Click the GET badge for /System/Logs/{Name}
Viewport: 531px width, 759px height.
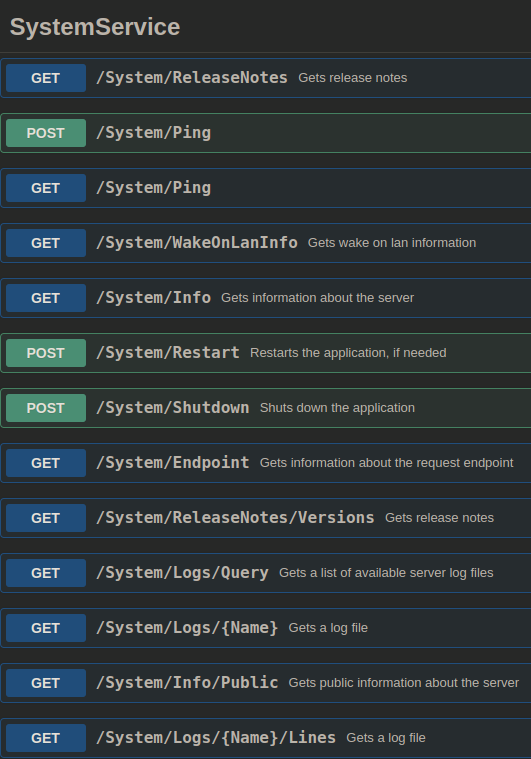[46, 628]
